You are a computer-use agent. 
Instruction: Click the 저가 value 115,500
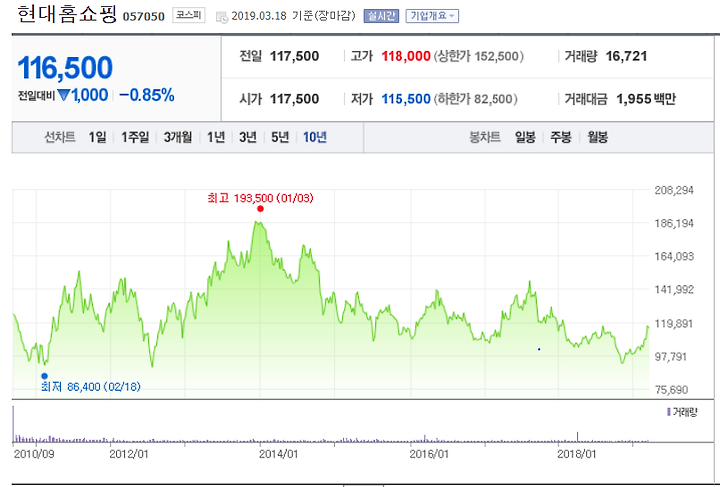tap(406, 99)
